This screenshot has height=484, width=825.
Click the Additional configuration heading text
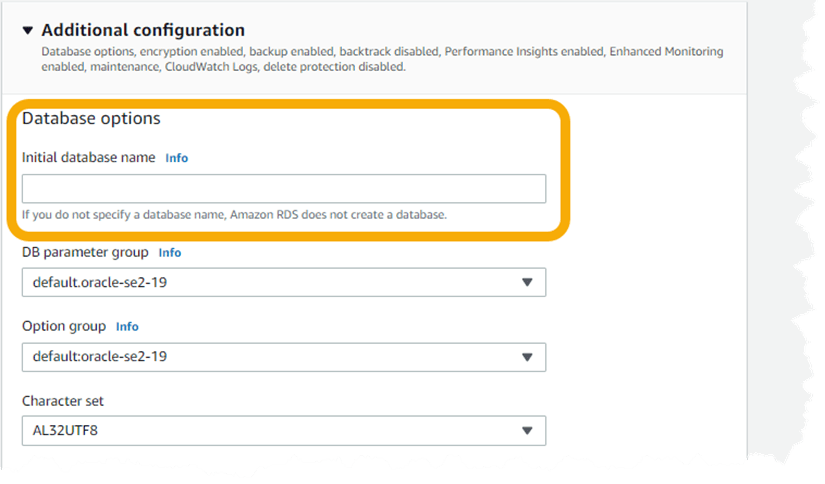point(143,30)
